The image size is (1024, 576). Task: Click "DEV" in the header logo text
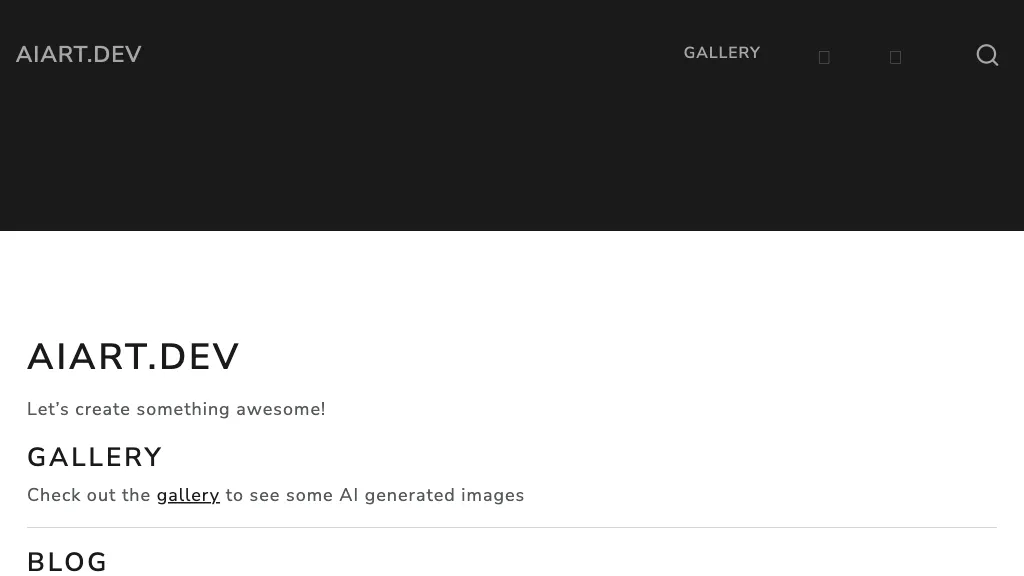118,54
